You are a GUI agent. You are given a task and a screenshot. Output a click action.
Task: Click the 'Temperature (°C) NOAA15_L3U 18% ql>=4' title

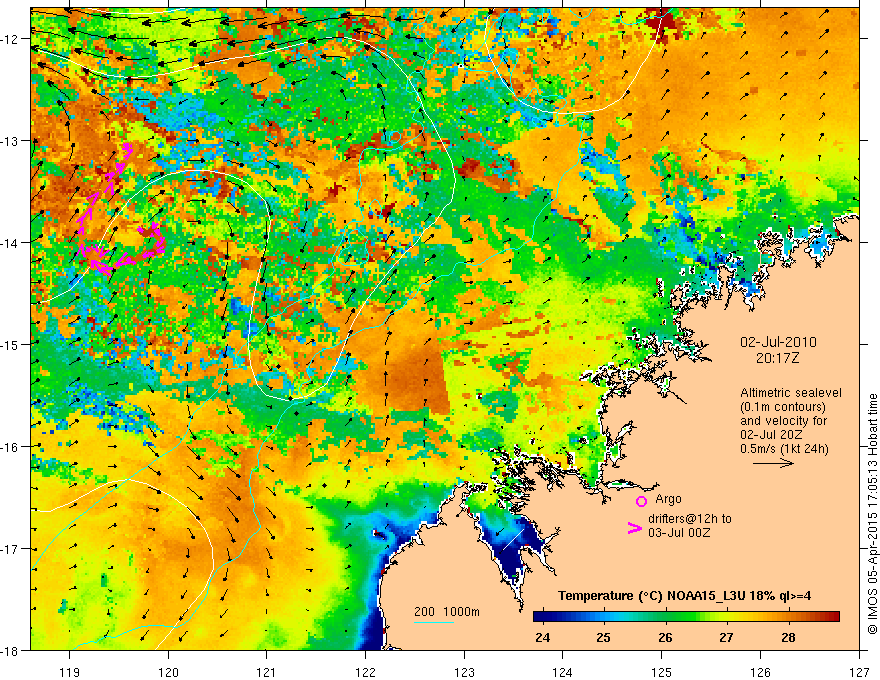684,596
